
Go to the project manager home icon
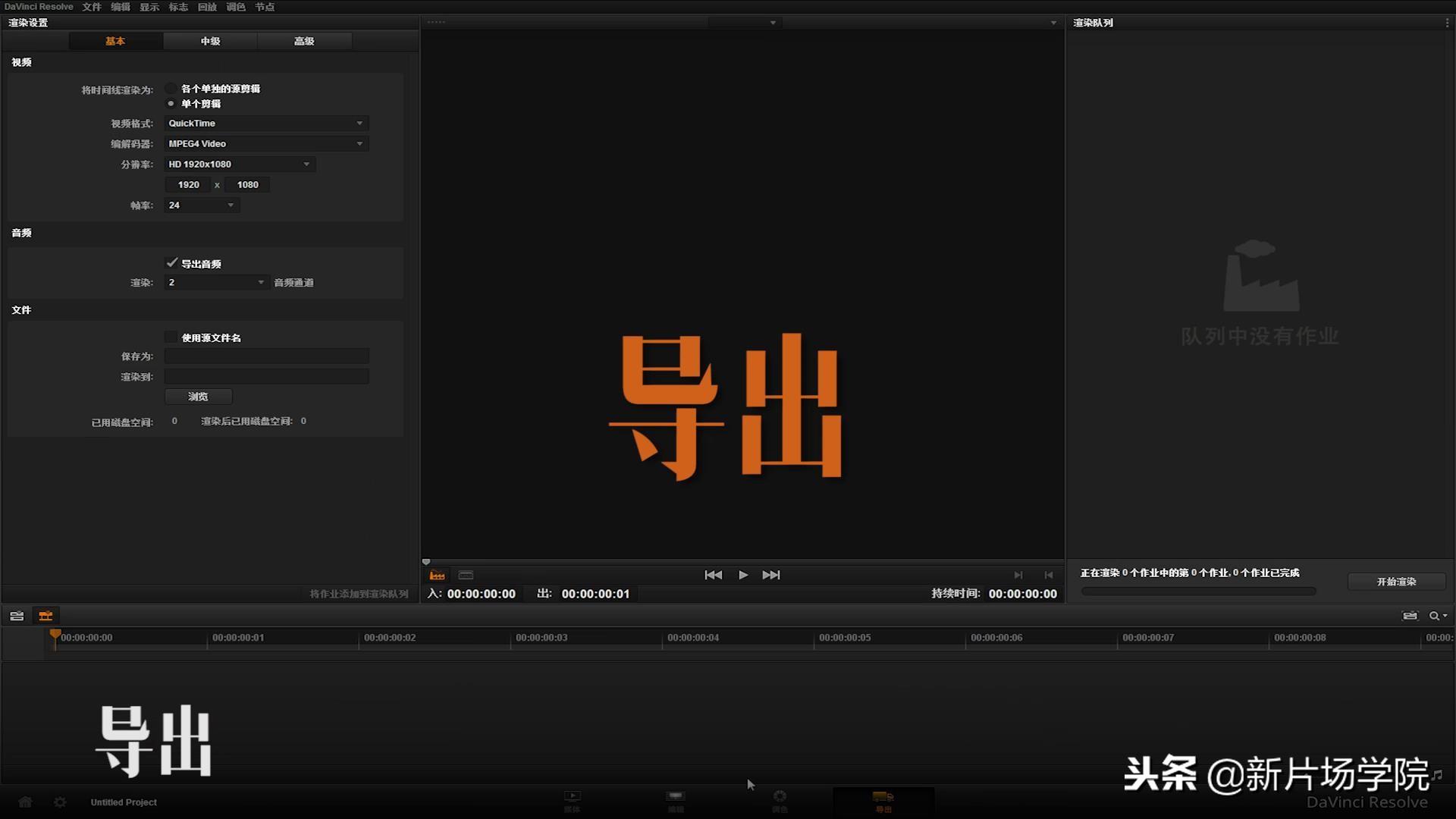[x=25, y=802]
